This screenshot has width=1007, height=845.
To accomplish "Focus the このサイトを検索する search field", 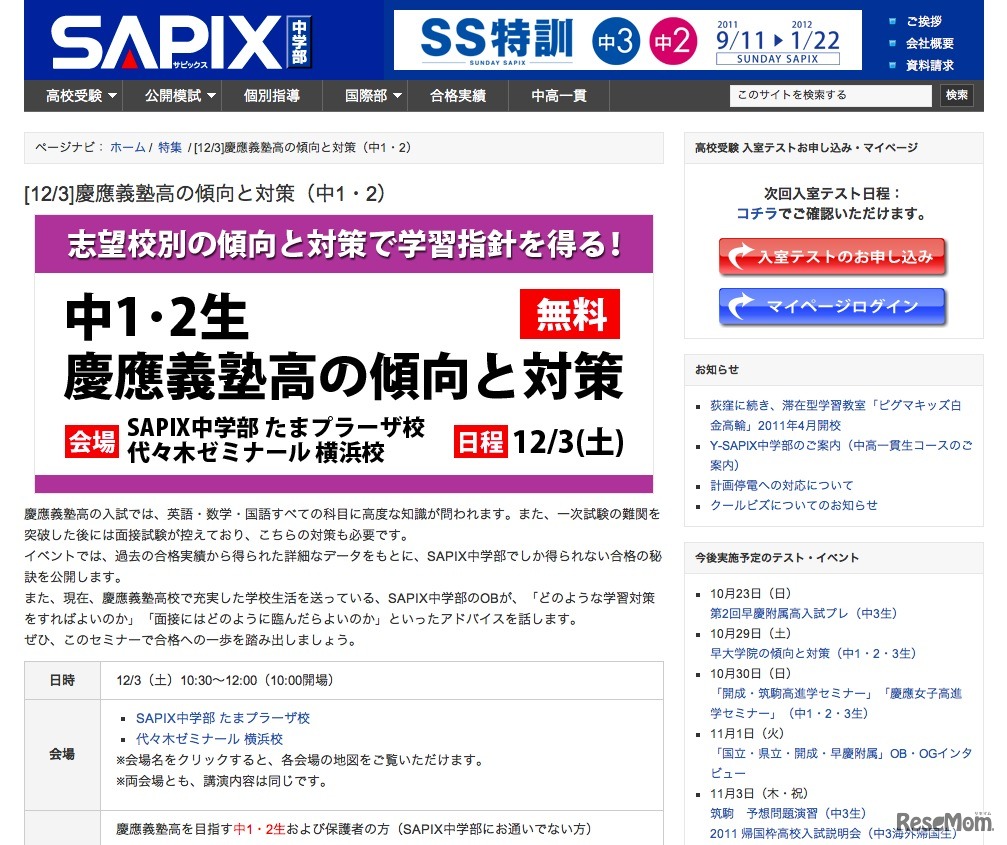I will pyautogui.click(x=830, y=95).
